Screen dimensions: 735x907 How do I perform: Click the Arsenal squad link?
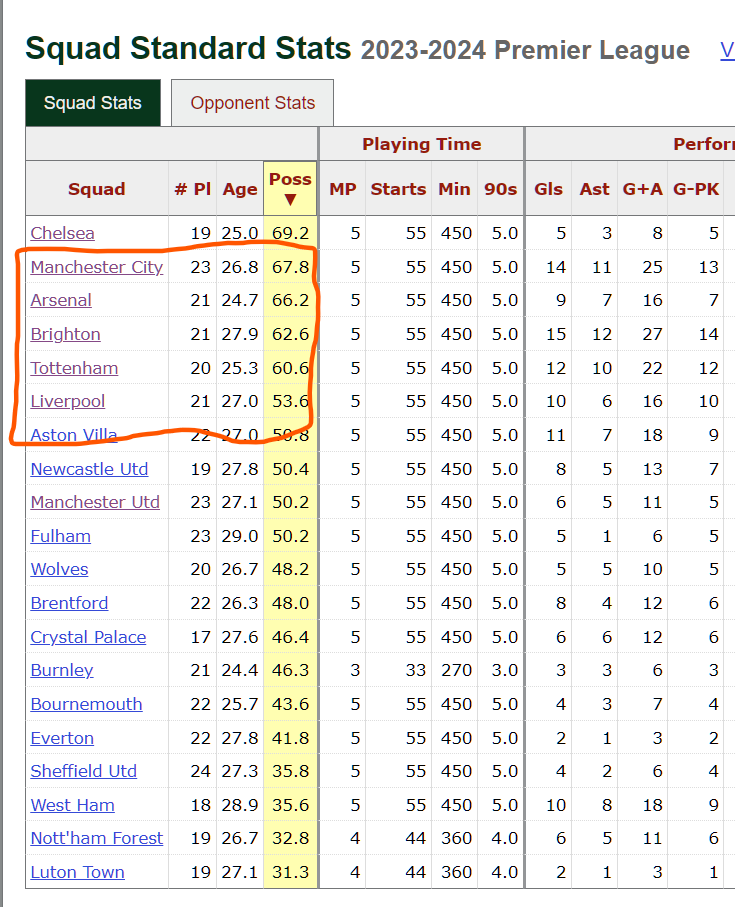pos(61,300)
